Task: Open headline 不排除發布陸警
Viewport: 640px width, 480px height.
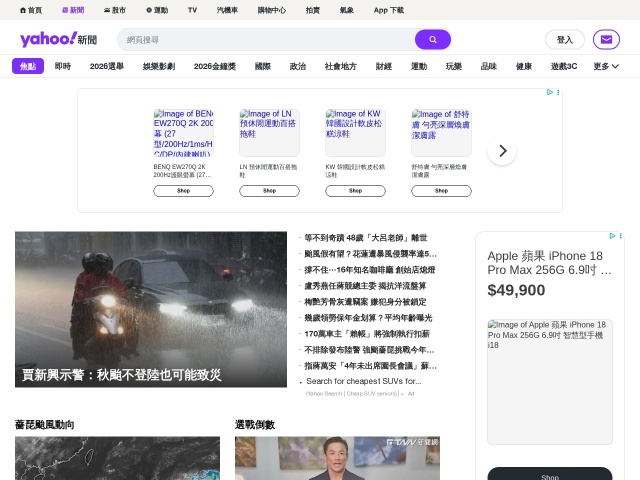Action: [369, 350]
